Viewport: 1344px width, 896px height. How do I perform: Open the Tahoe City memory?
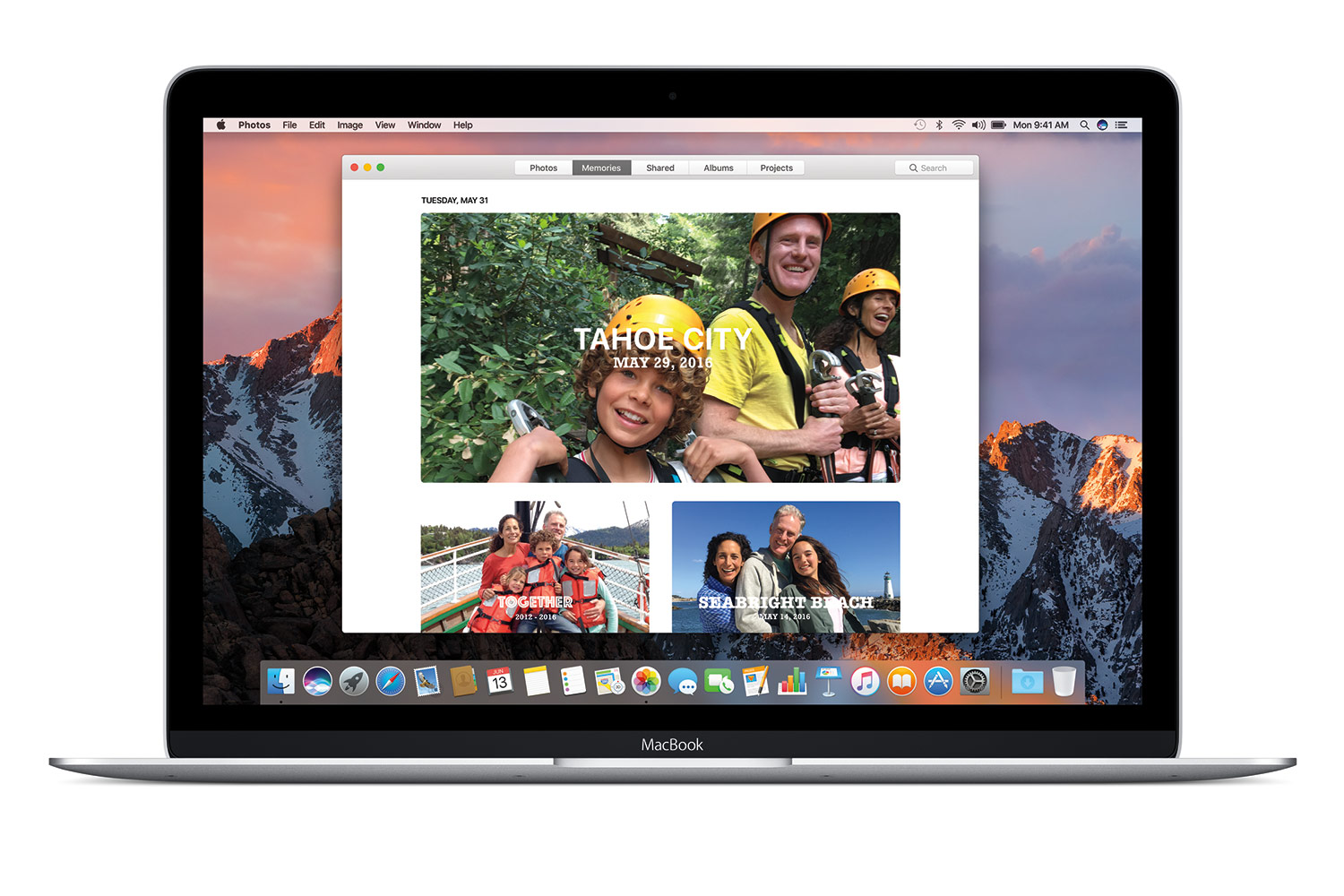coord(660,348)
